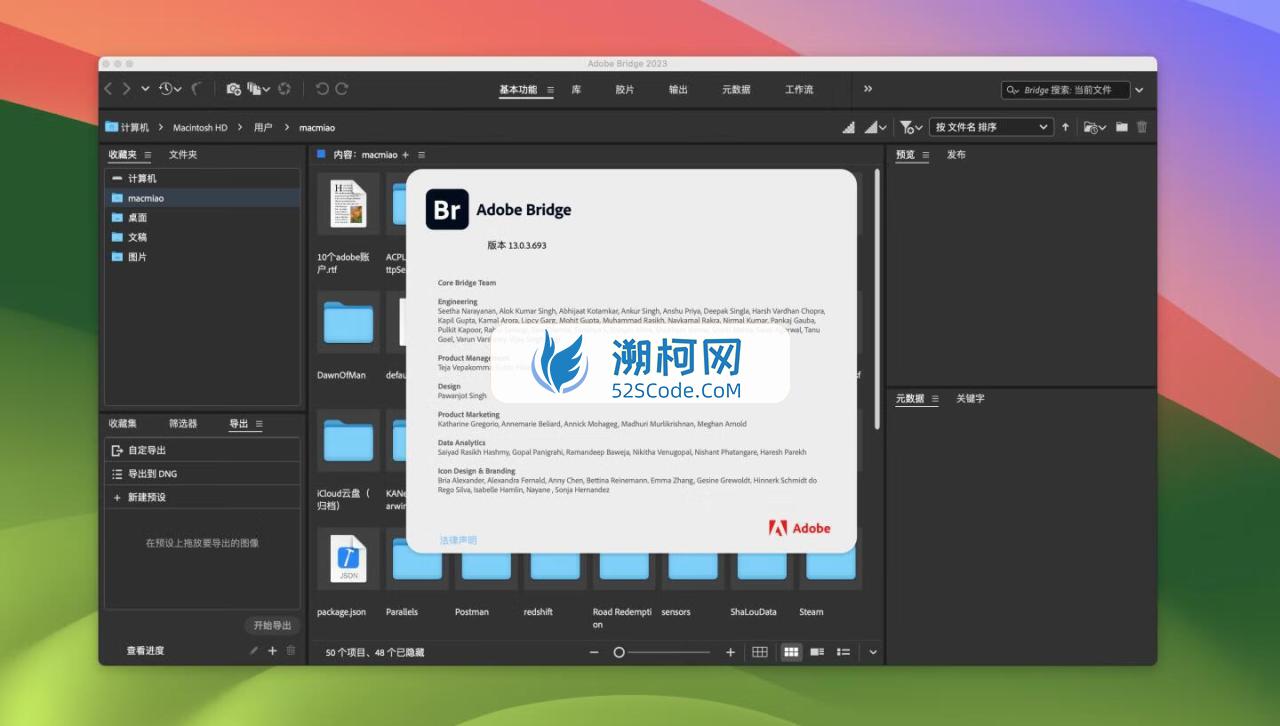This screenshot has width=1280, height=726.
Task: Toggle ascending sort order arrow
Action: tap(1065, 127)
